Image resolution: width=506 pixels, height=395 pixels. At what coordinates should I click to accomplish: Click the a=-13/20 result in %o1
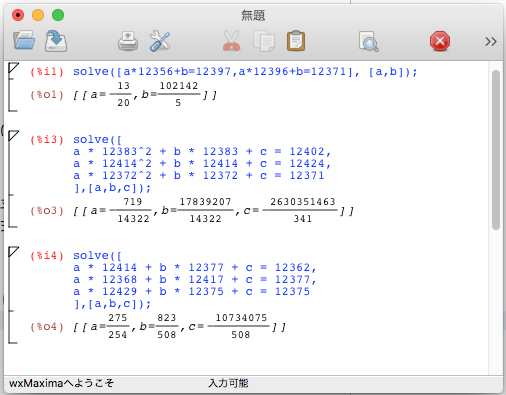[x=111, y=94]
